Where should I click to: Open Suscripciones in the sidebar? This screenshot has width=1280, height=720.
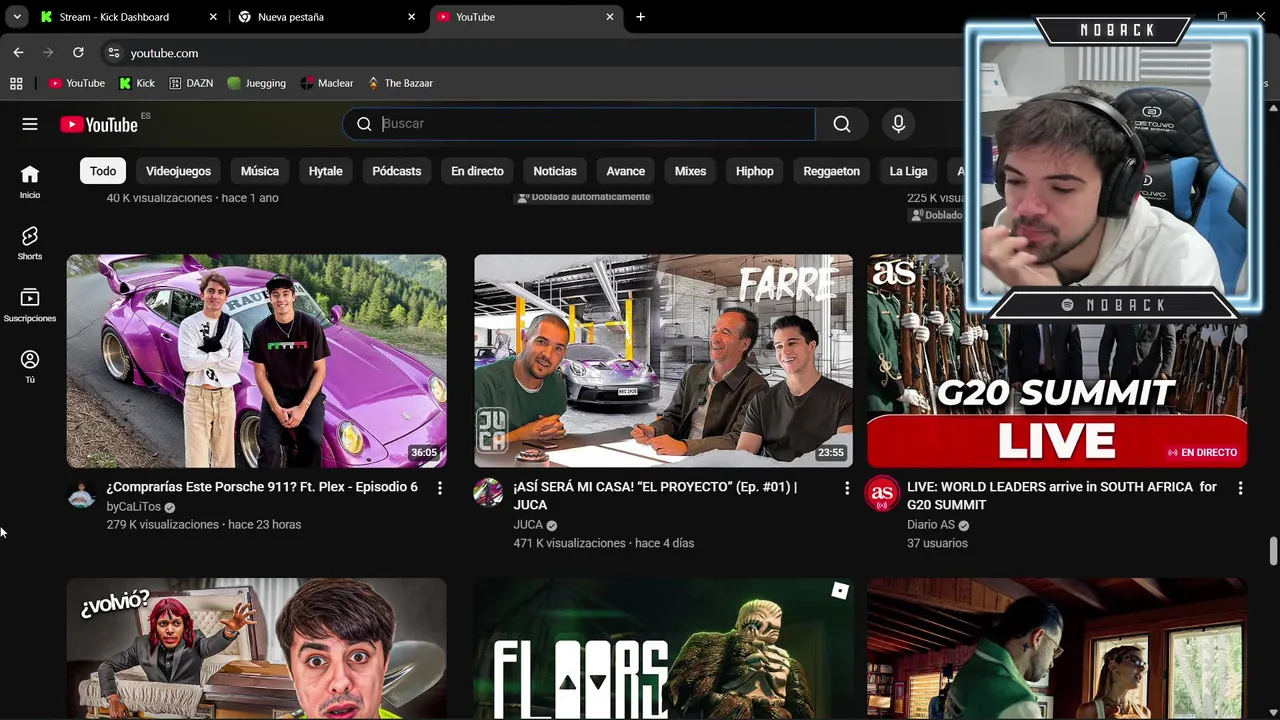coord(30,305)
